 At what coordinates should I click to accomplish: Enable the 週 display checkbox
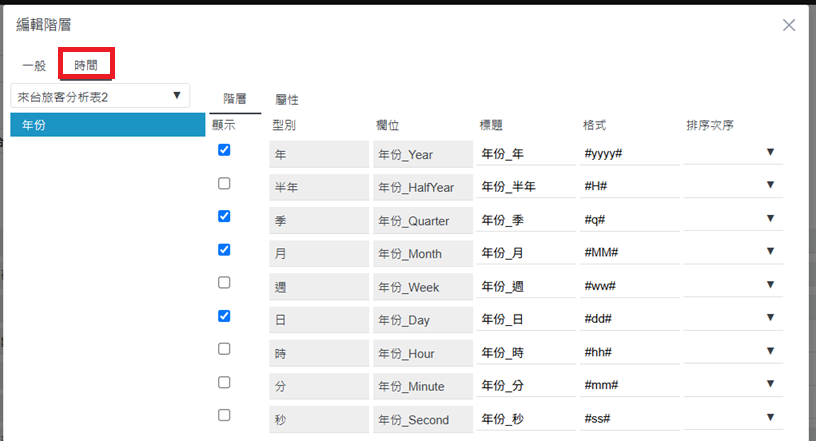(224, 282)
